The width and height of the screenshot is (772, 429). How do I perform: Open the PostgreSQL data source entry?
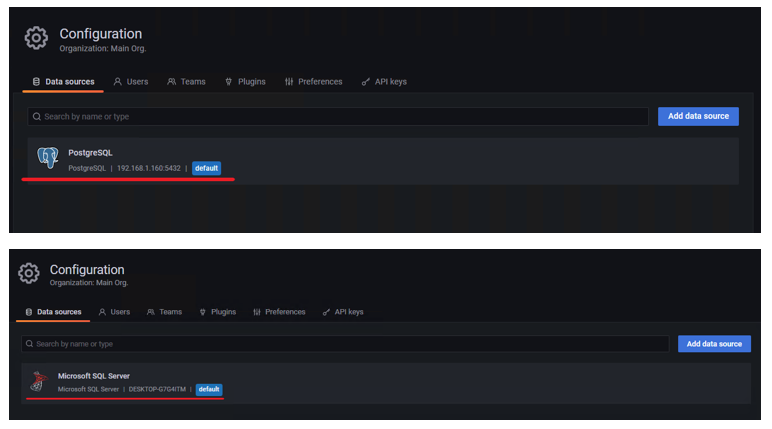383,161
